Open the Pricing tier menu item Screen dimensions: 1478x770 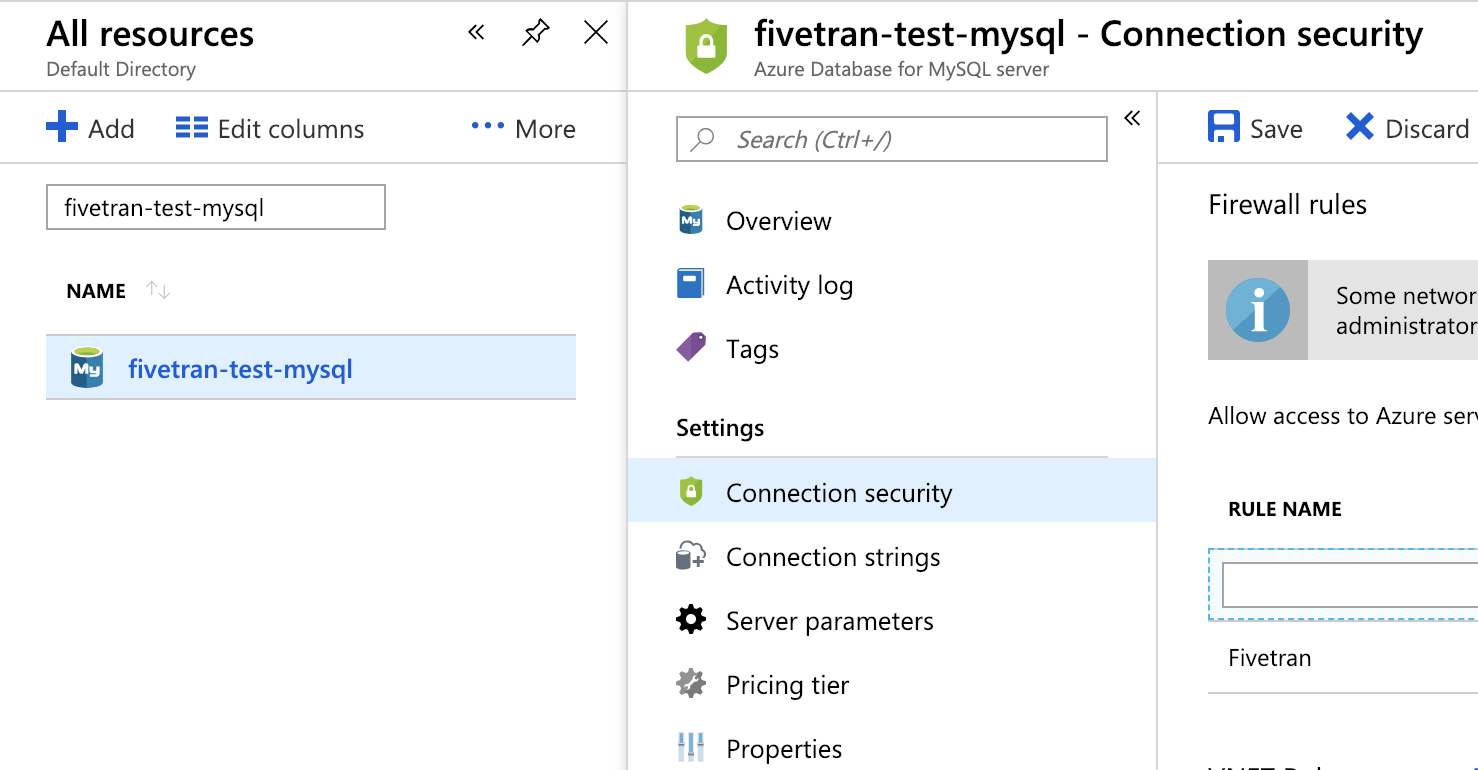787,685
